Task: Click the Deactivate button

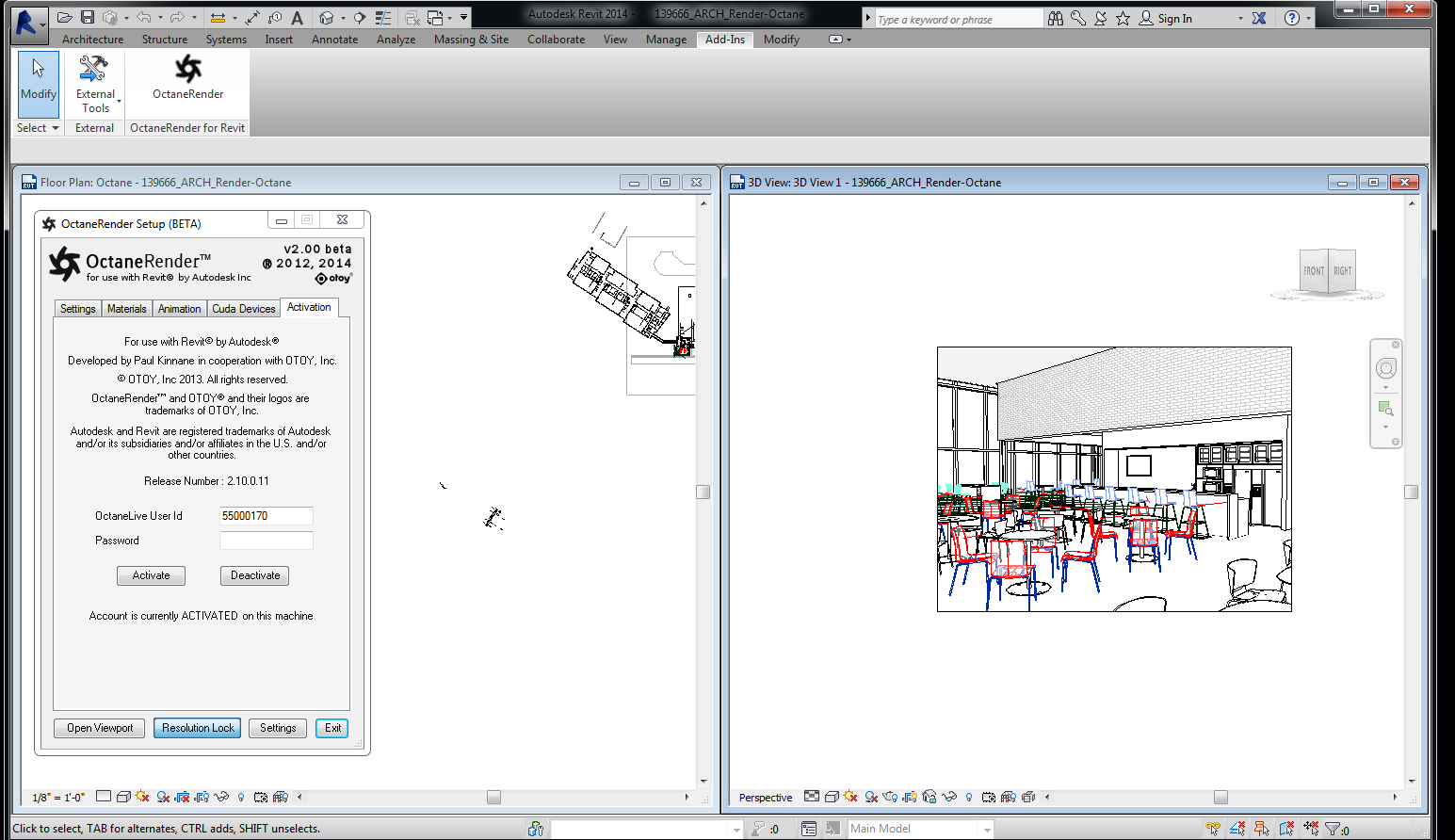Action: (255, 575)
